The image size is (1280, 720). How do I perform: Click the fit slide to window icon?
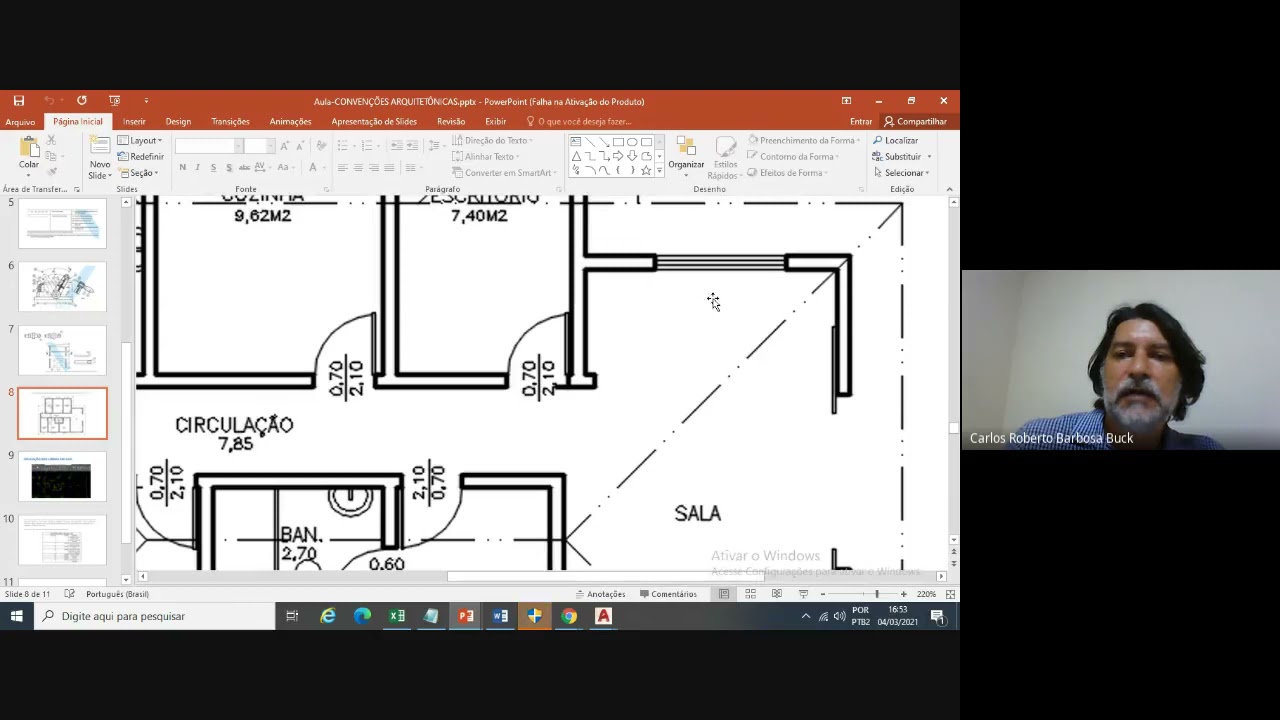950,594
